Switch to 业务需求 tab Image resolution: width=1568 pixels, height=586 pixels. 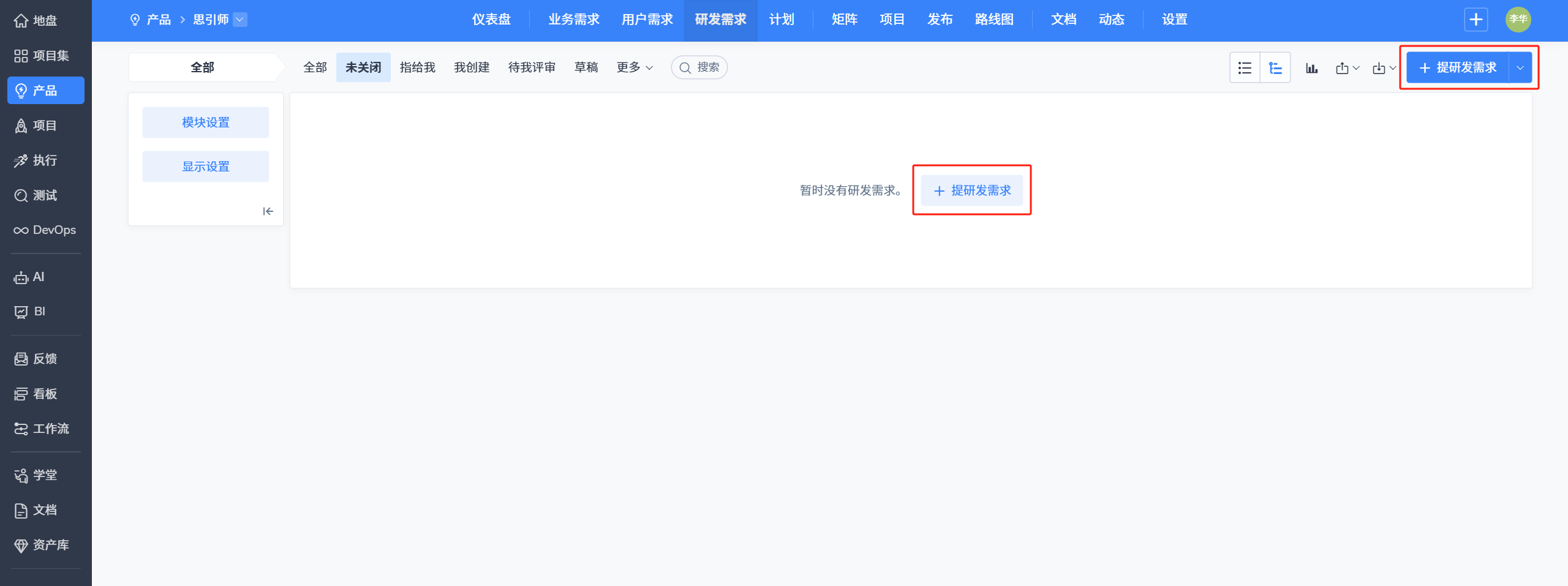(x=574, y=20)
